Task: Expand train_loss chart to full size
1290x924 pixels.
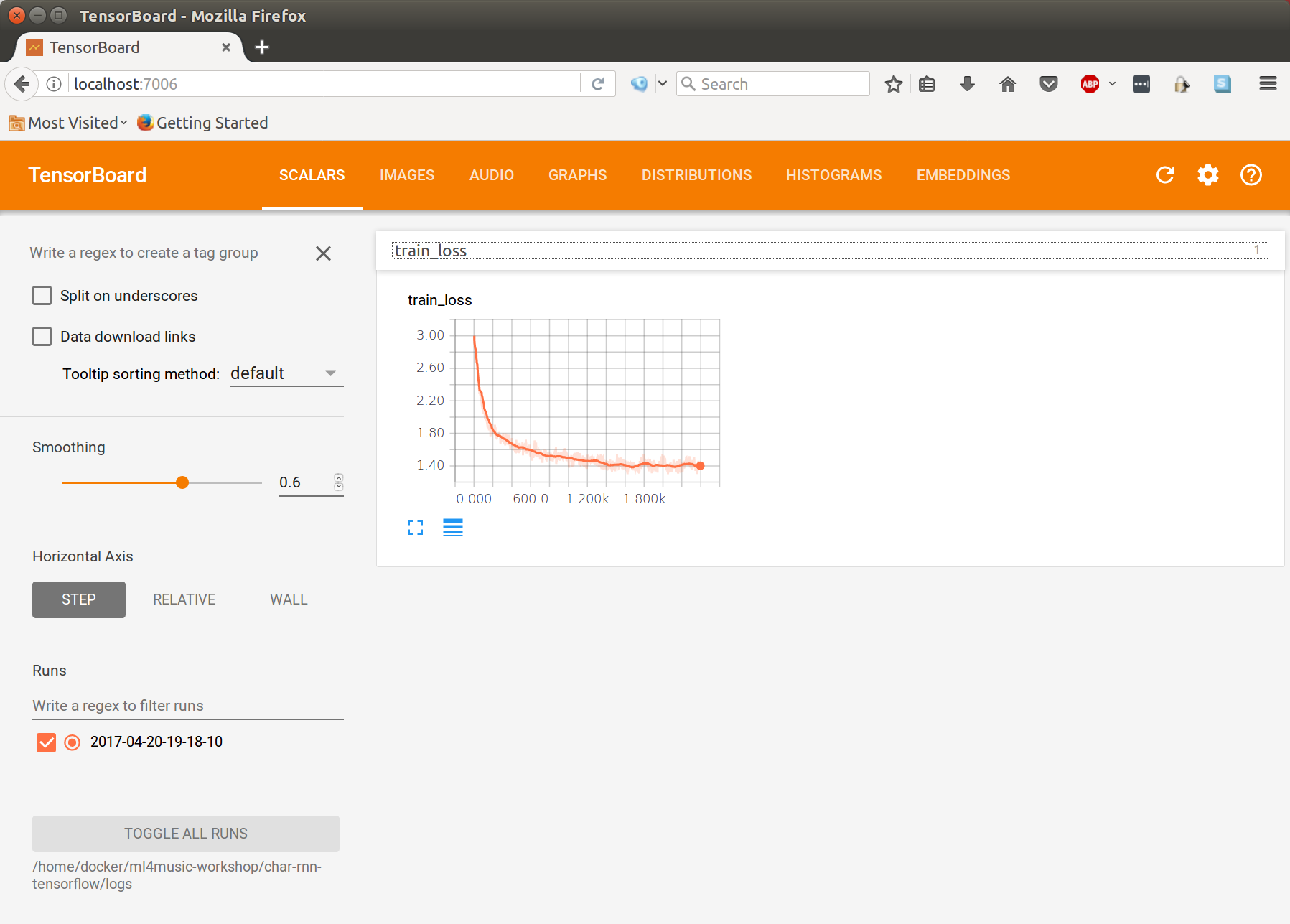Action: coord(415,528)
